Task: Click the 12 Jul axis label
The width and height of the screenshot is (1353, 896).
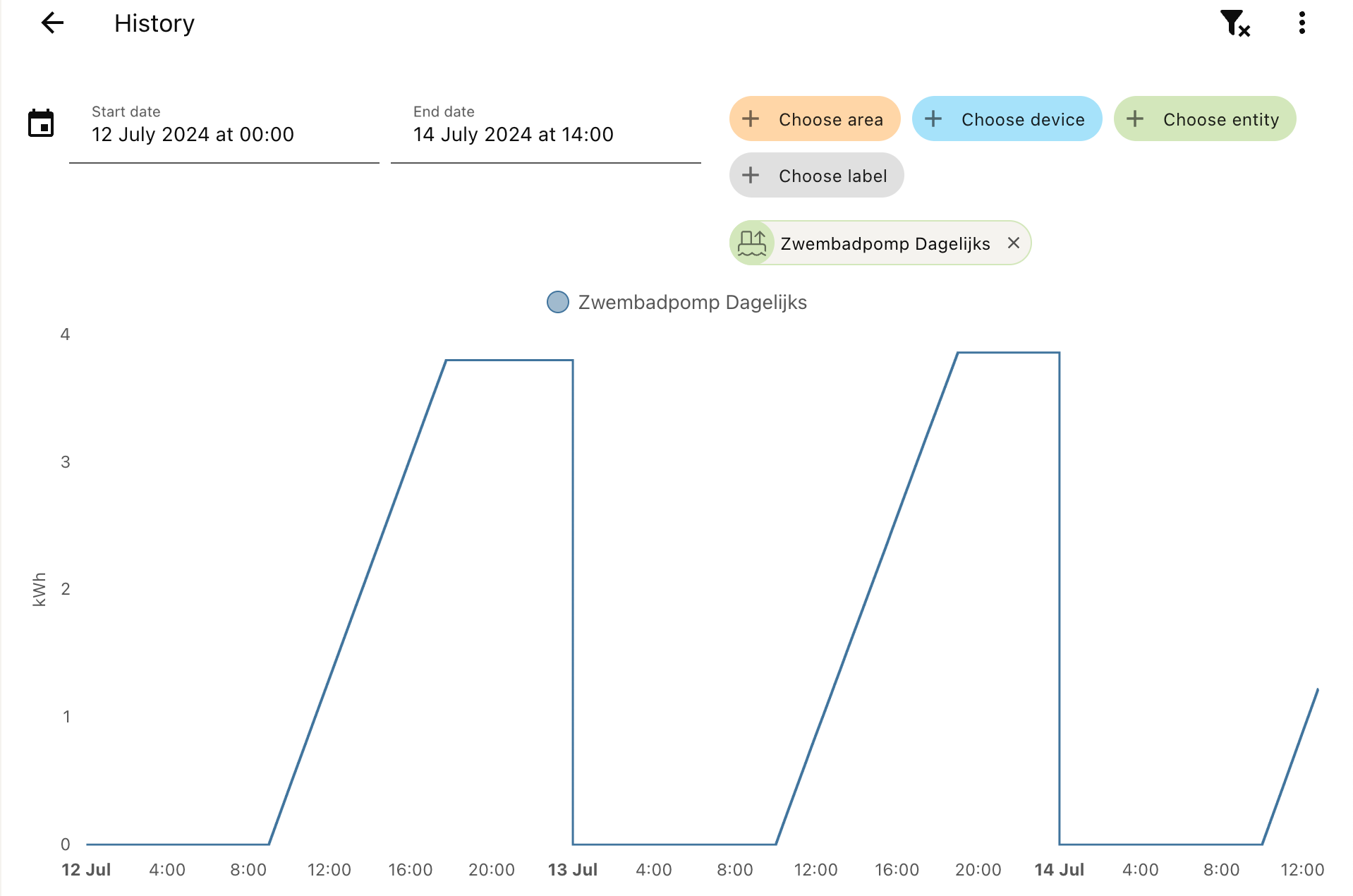Action: pos(86,870)
